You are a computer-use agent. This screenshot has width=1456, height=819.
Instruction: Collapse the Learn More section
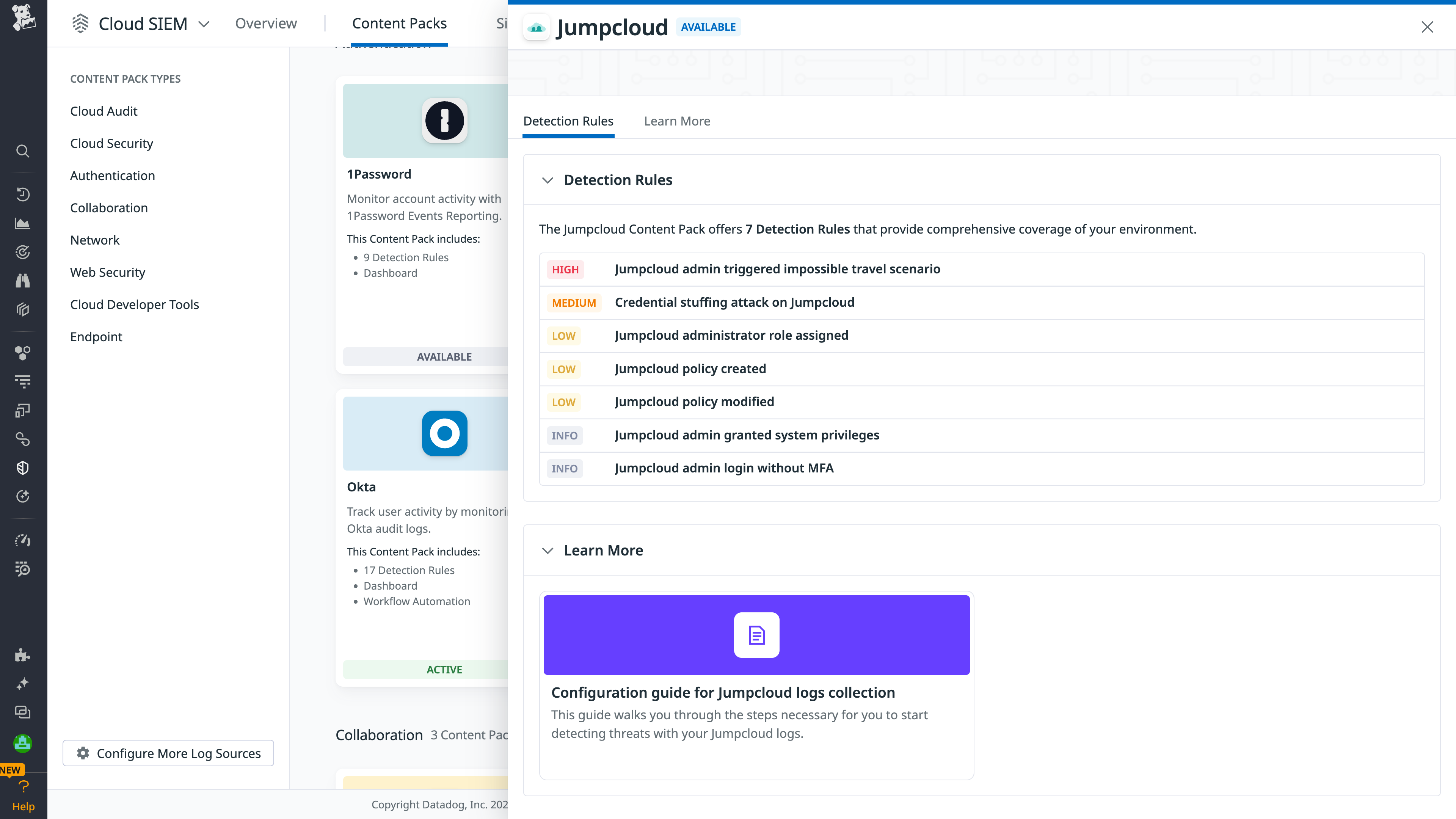pos(547,551)
